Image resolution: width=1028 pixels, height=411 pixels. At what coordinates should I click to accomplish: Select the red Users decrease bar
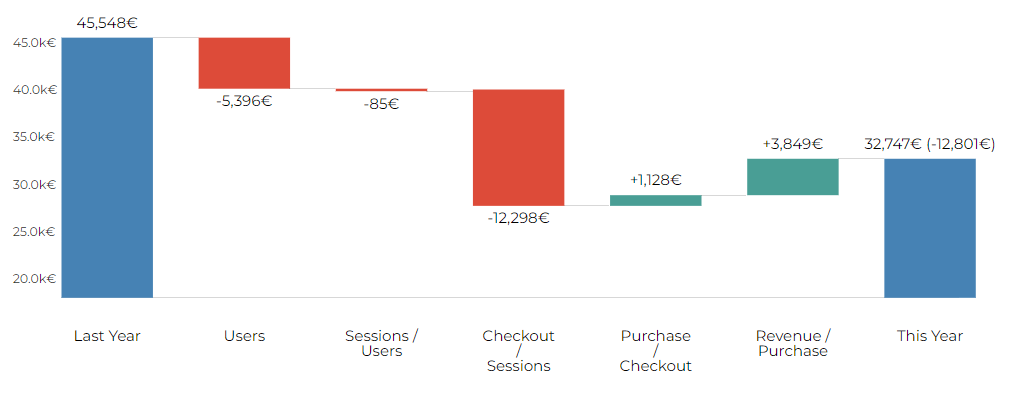[x=245, y=63]
